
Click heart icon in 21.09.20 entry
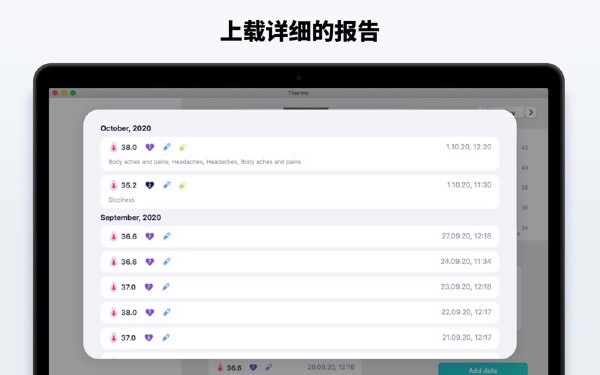tap(149, 338)
